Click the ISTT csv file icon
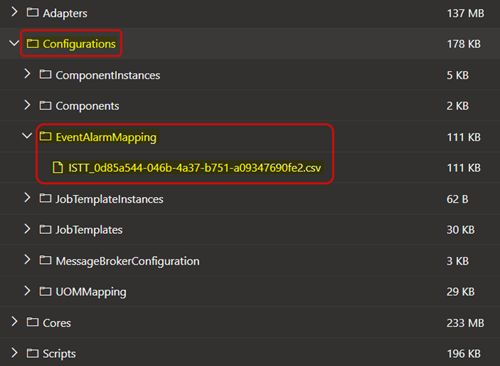 pos(58,167)
